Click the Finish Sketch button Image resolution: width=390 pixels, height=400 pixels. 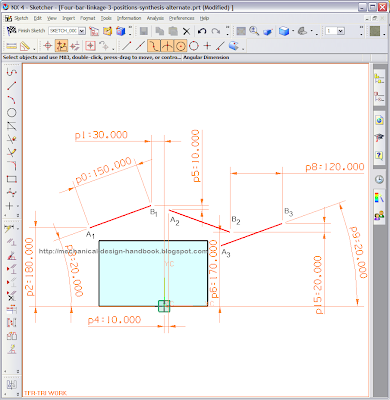[x=26, y=31]
